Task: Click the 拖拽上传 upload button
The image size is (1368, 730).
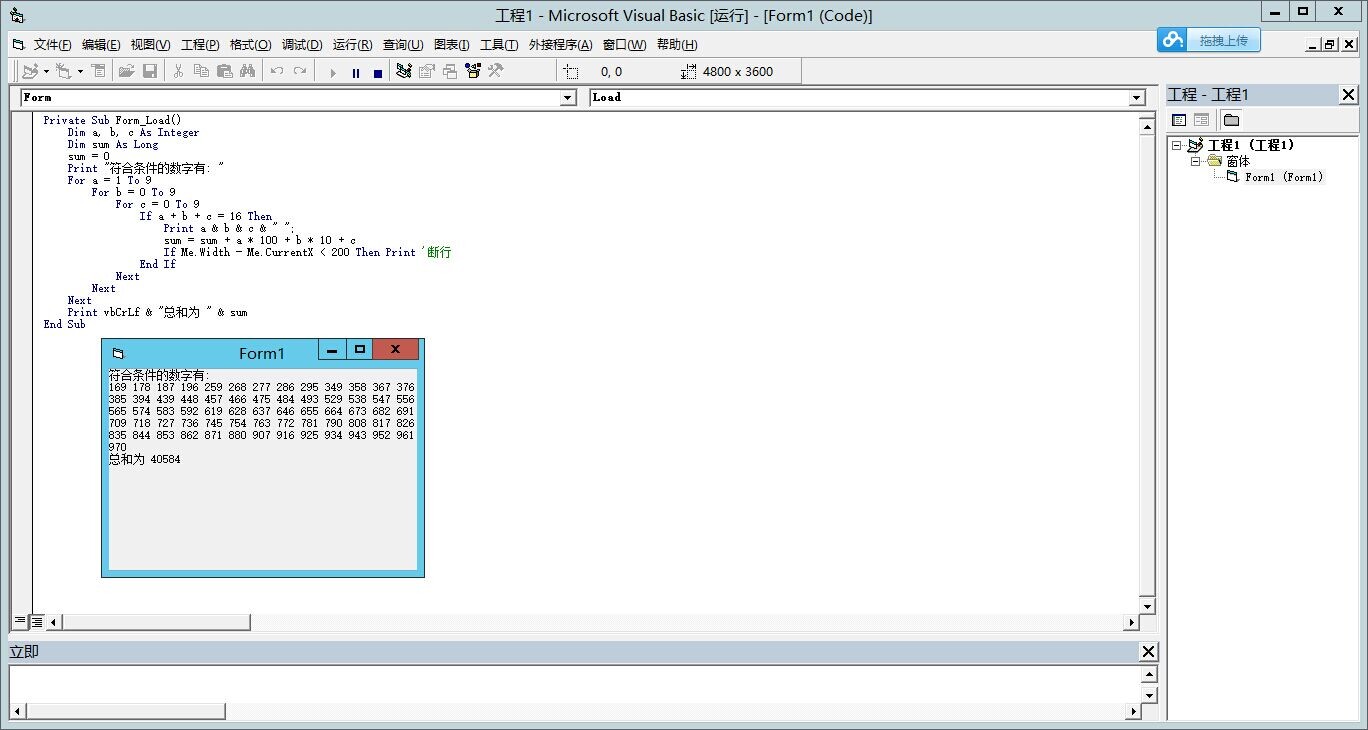Action: click(x=1209, y=40)
